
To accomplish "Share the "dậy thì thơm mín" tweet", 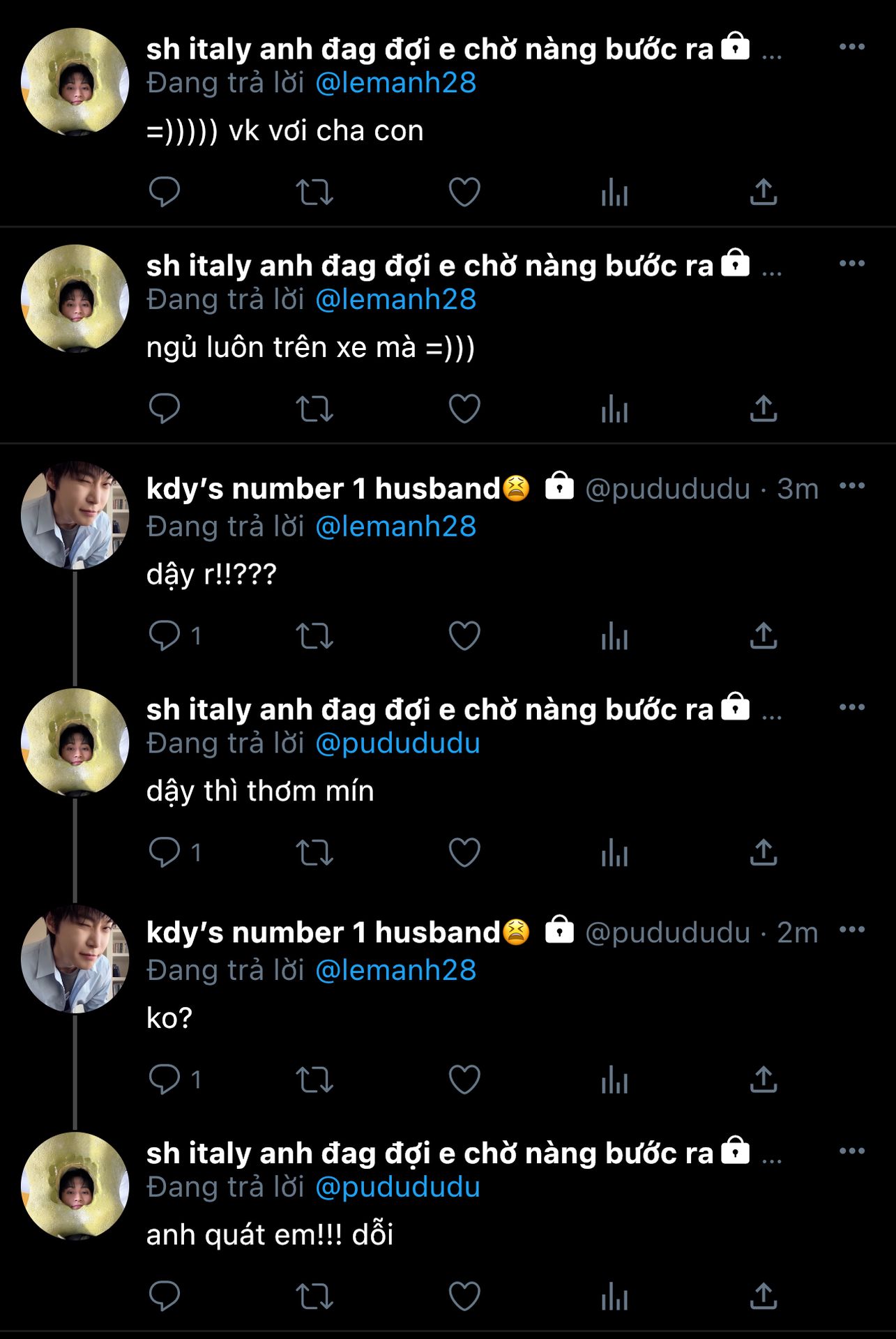I will point(764,852).
